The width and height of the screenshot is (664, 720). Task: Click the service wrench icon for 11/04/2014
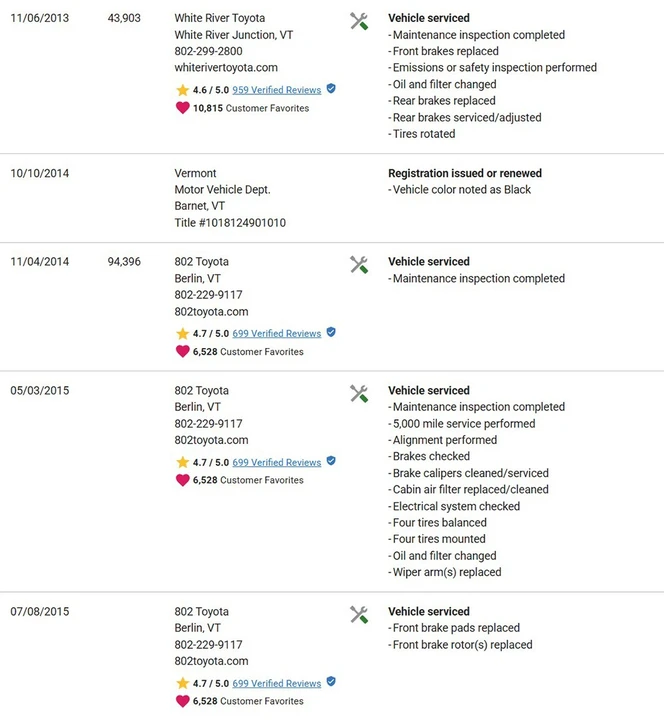pyautogui.click(x=359, y=265)
